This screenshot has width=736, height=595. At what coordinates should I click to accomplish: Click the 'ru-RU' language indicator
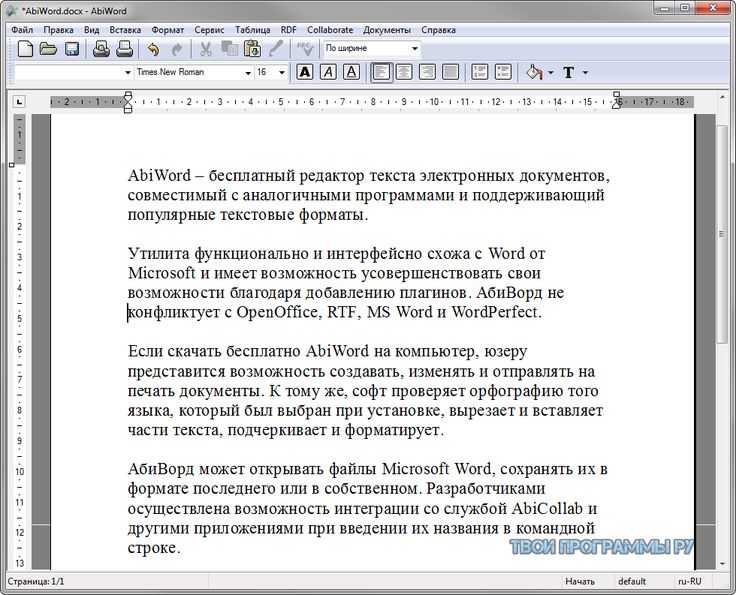[690, 581]
